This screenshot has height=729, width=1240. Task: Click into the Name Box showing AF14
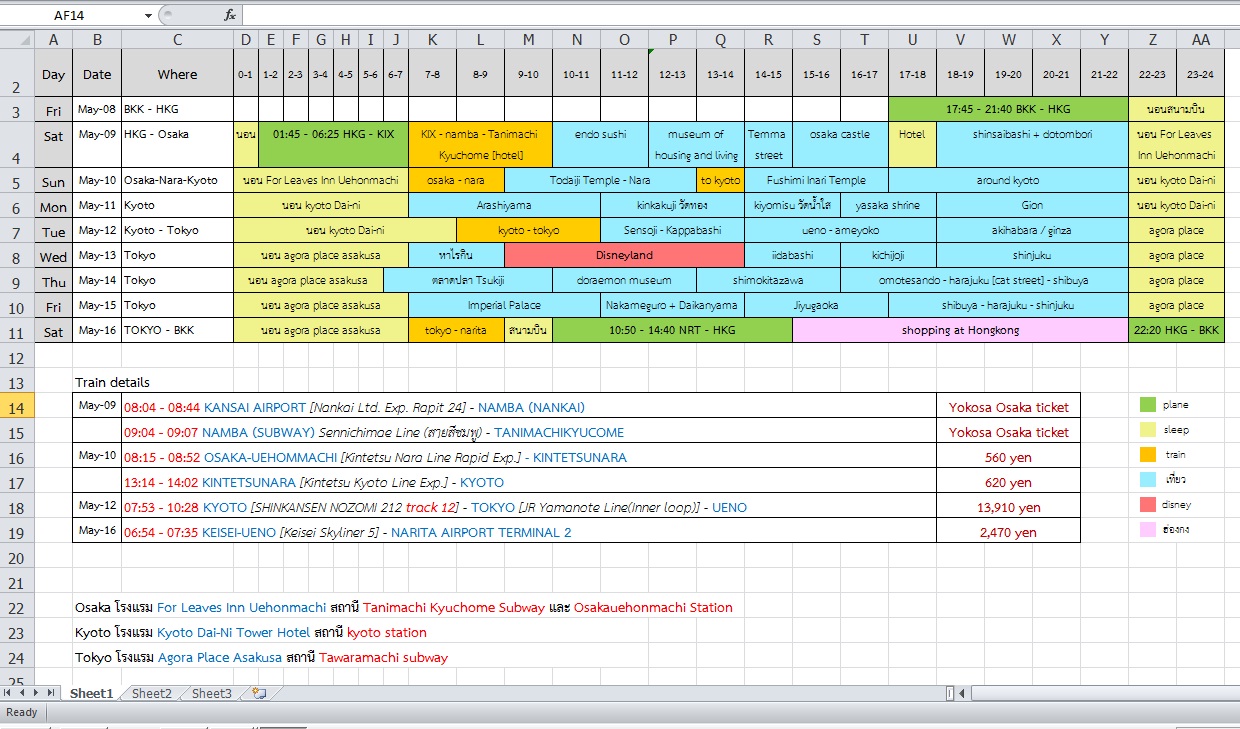[72, 15]
